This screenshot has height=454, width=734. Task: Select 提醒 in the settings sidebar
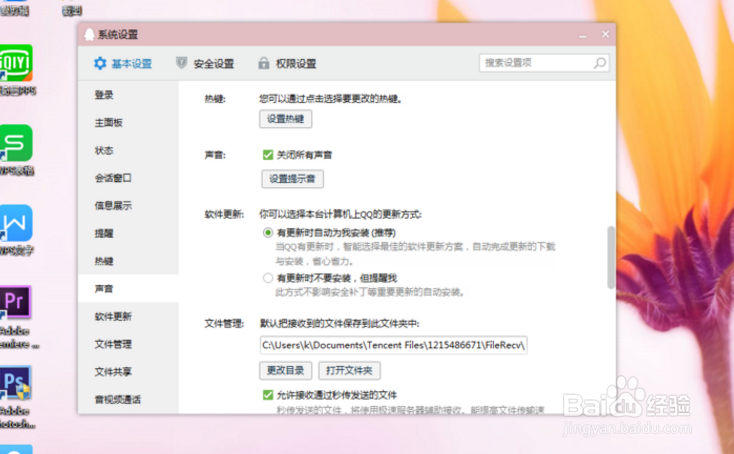coord(128,233)
